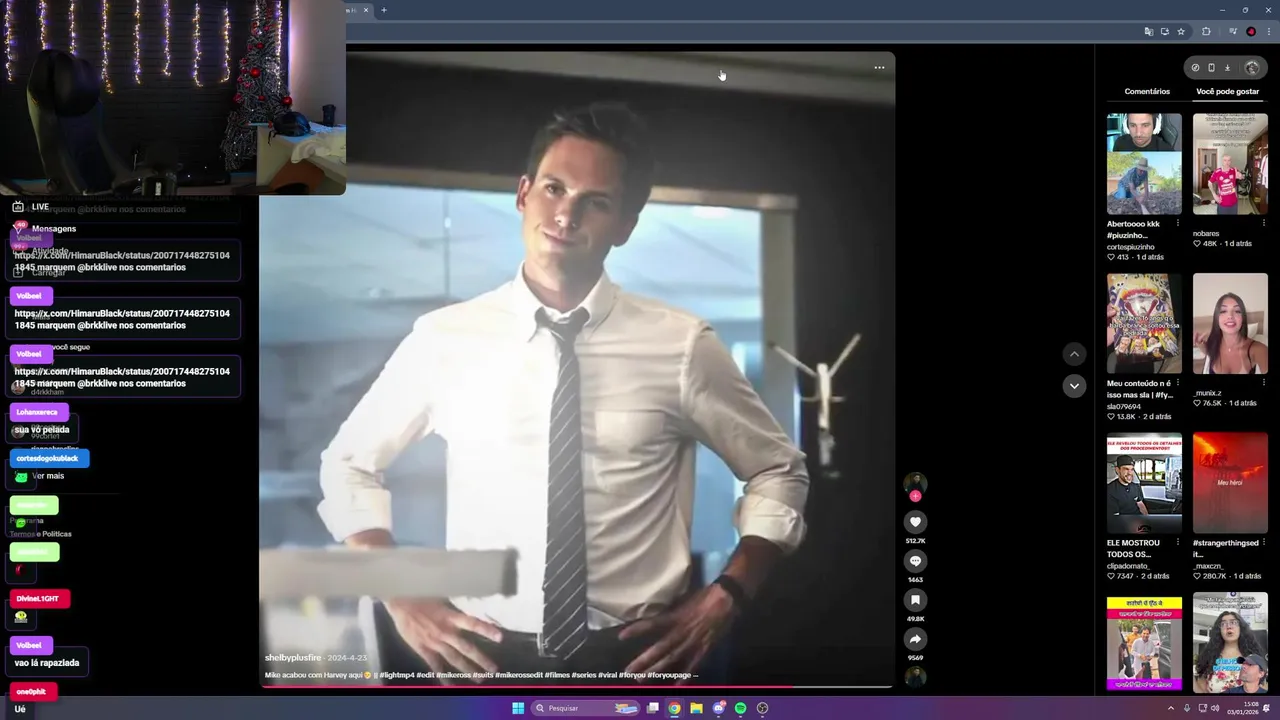Screen dimensions: 1280x720
Task: Go to the next video with down arrow
Action: [x=1074, y=386]
